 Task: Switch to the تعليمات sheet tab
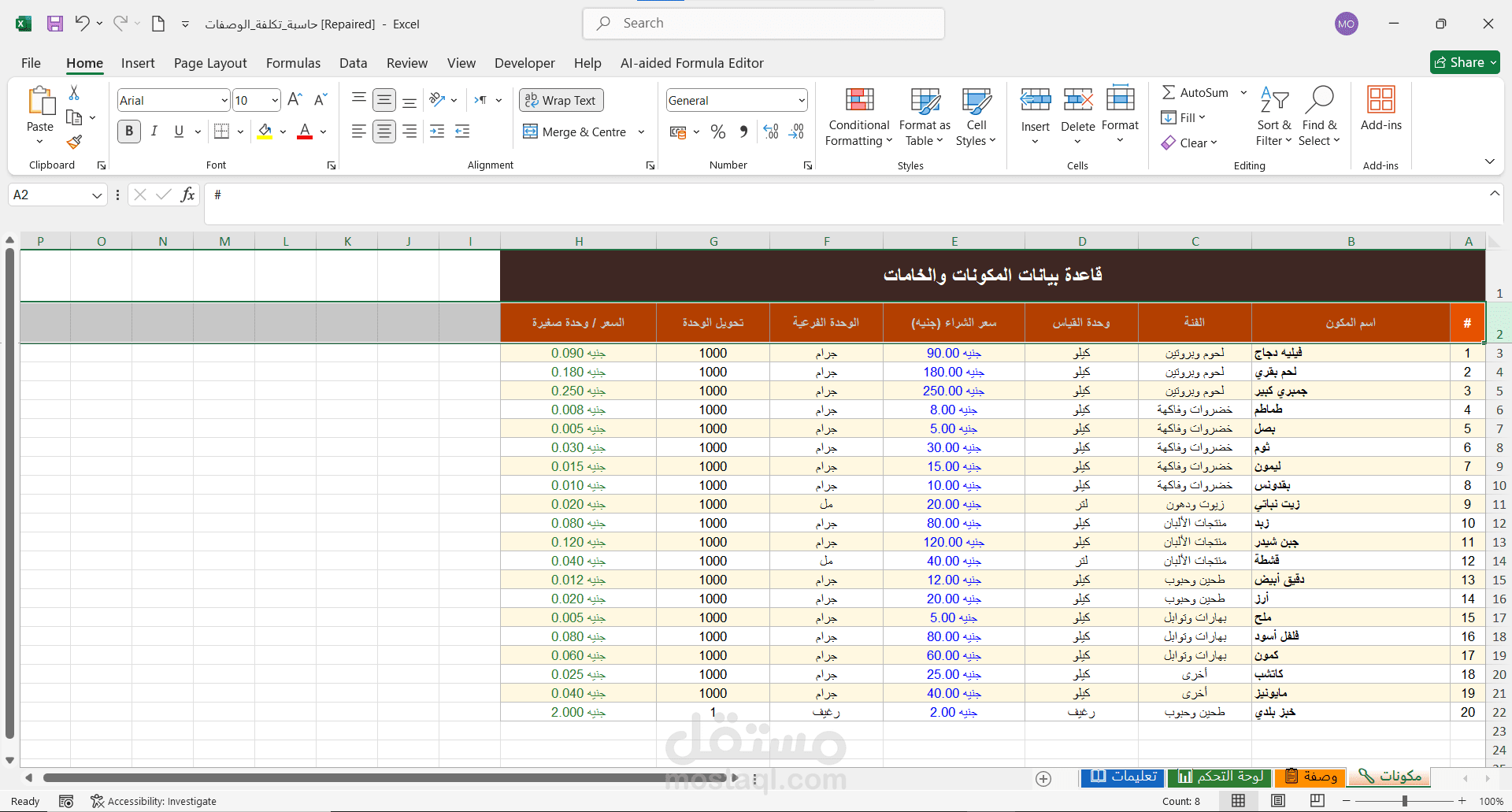(1124, 777)
